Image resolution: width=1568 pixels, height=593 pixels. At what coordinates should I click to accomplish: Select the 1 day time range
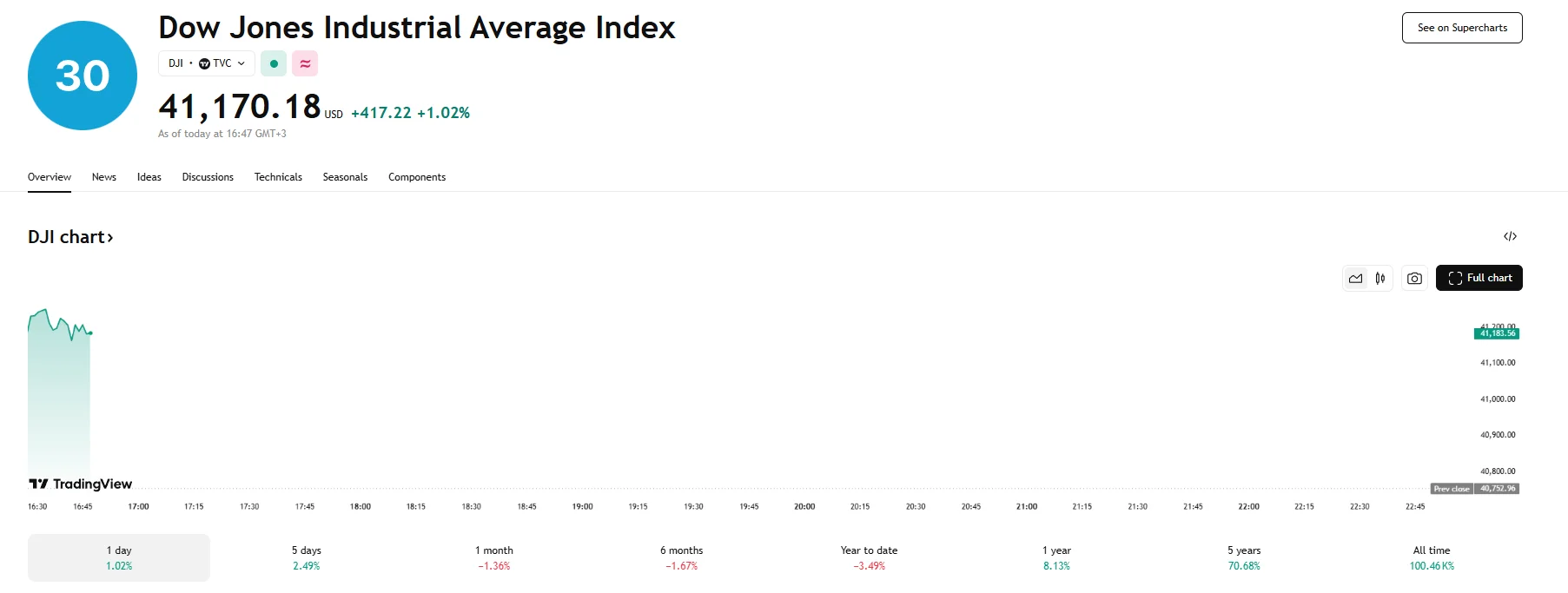pos(118,557)
